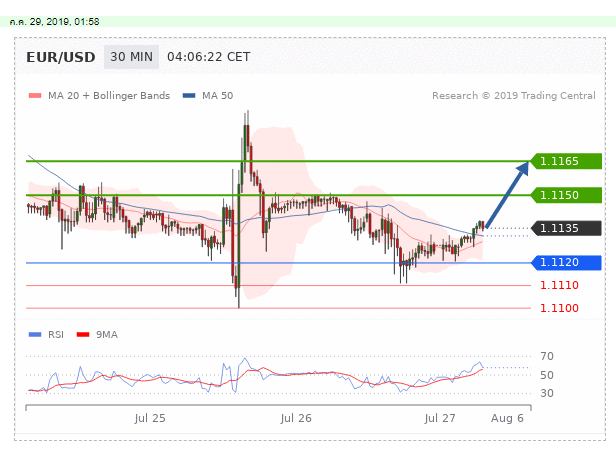Image resolution: width=616 pixels, height=459 pixels.
Task: Click the 1.1100 support level label
Action: [x=559, y=308]
